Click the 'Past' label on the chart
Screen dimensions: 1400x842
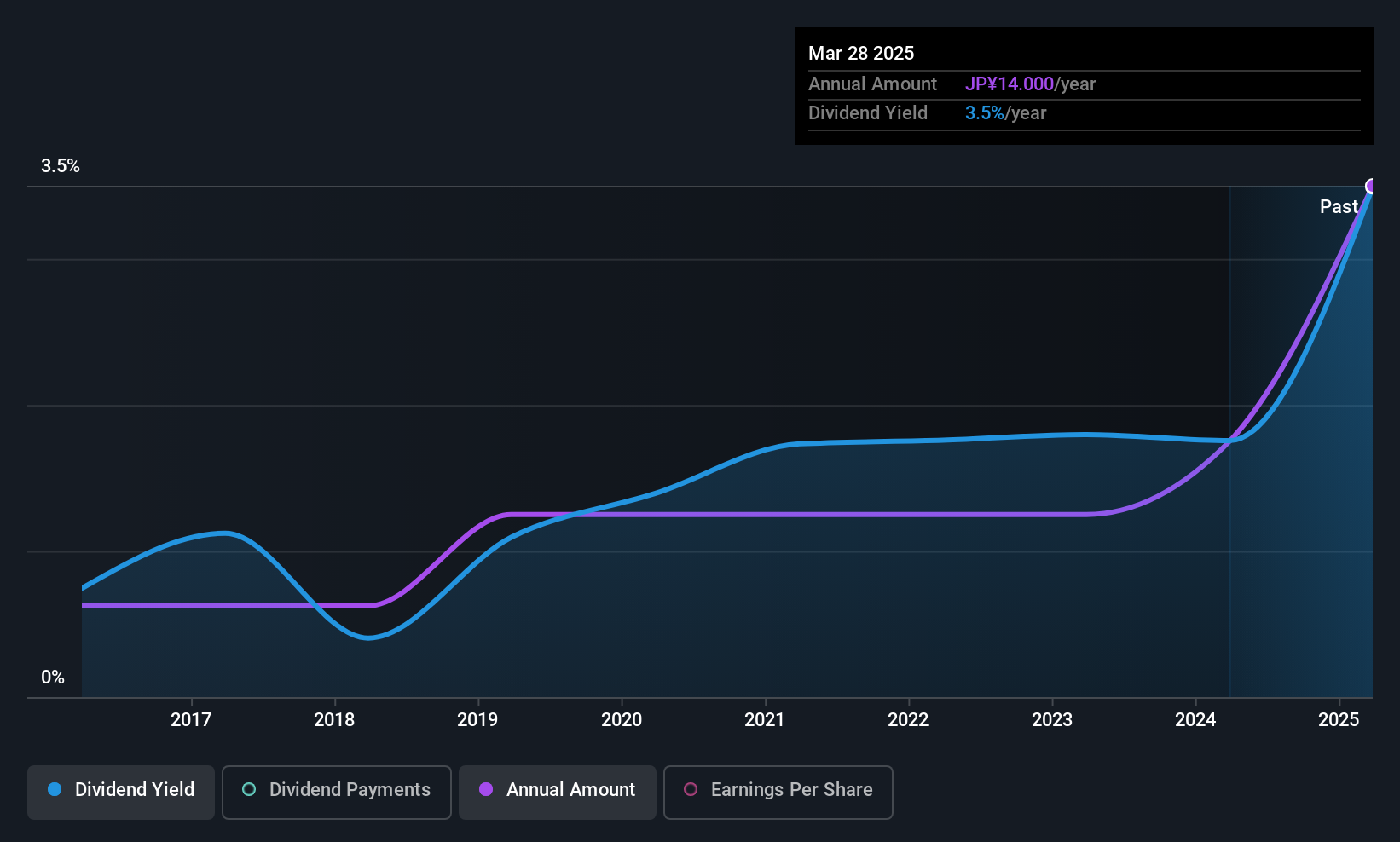[x=1339, y=206]
